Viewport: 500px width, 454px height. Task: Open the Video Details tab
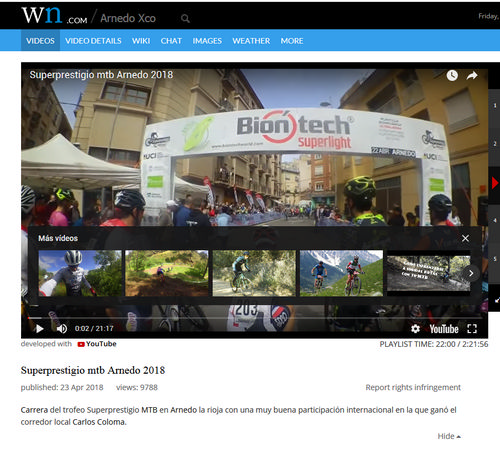pos(93,41)
